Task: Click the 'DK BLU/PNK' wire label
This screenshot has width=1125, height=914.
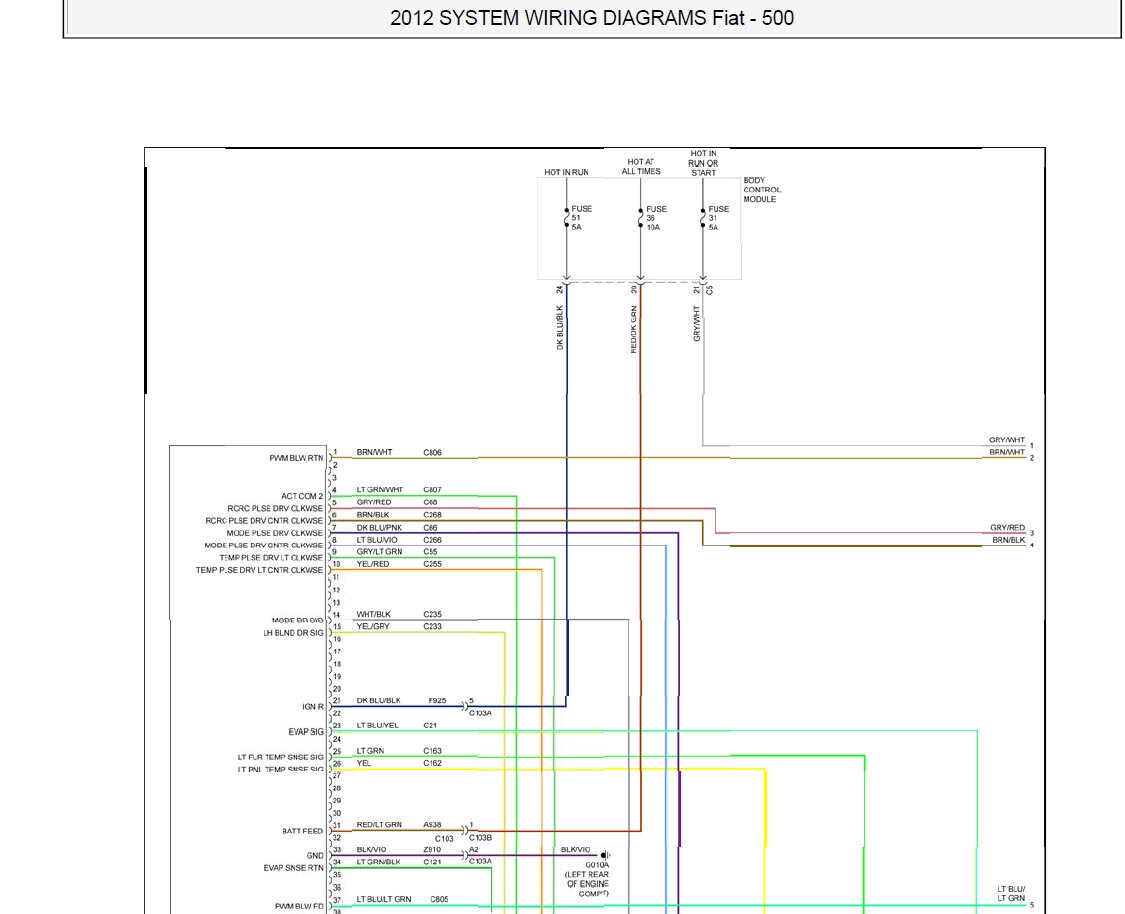Action: 379,527
